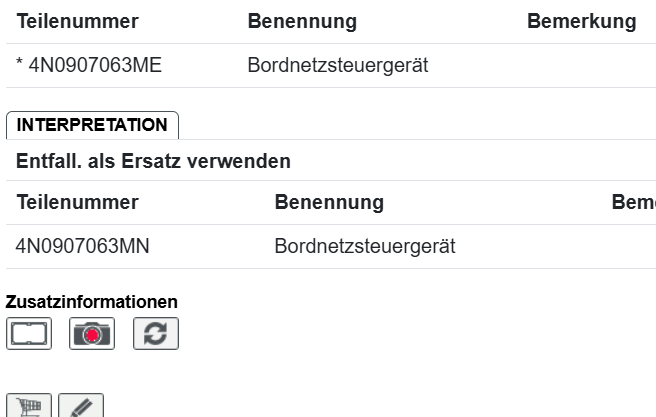Select part number 4N0907063ME

click(95, 66)
